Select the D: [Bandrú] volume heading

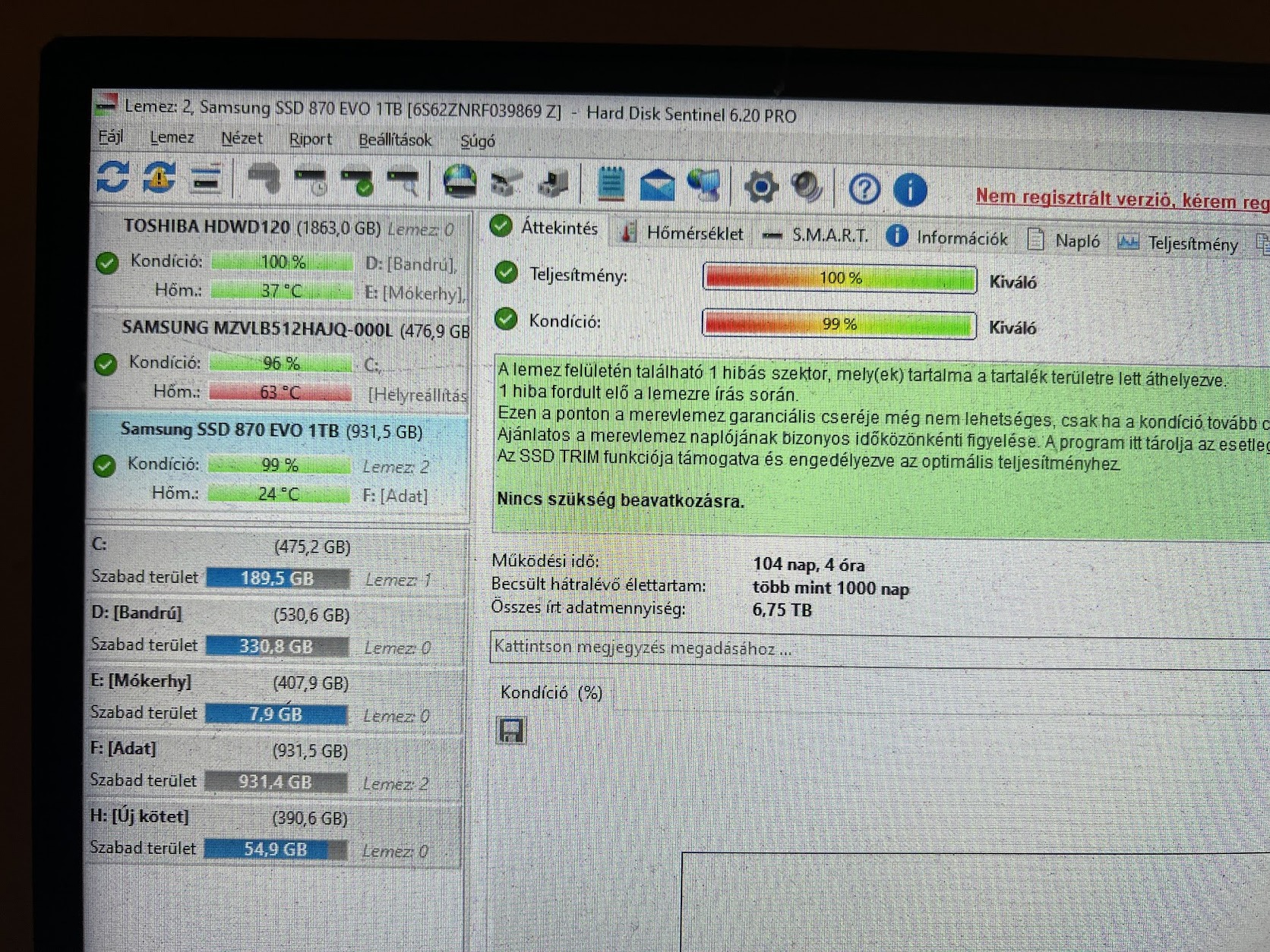220,613
